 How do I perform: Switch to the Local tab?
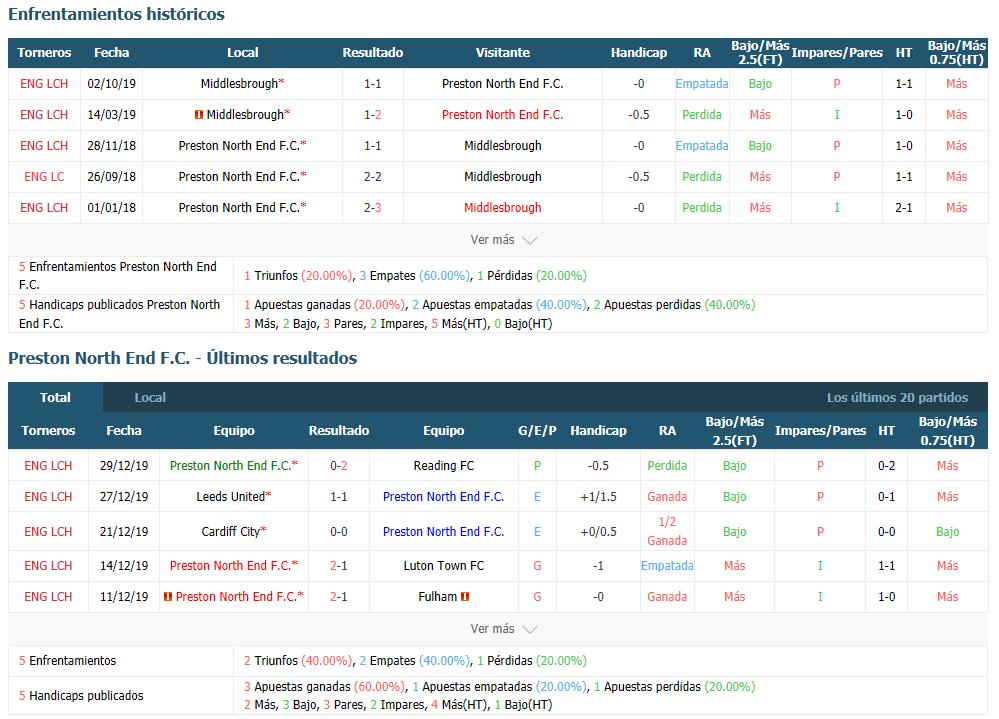[150, 397]
